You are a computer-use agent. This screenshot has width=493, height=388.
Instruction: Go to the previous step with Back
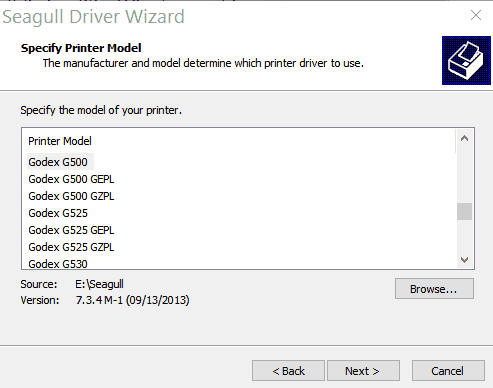pos(288,371)
